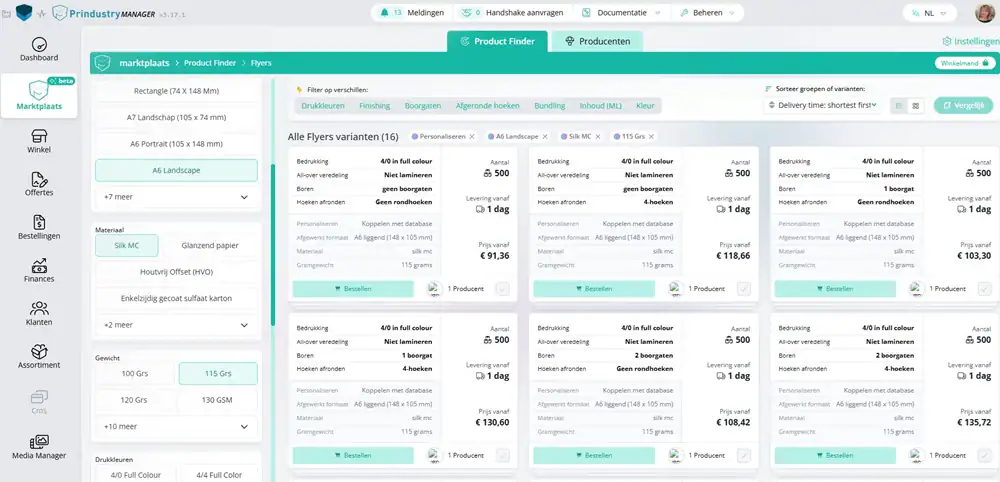Click producer thumbnail on €108,42 card
Screen dimensions: 1000x482
[x=676, y=455]
